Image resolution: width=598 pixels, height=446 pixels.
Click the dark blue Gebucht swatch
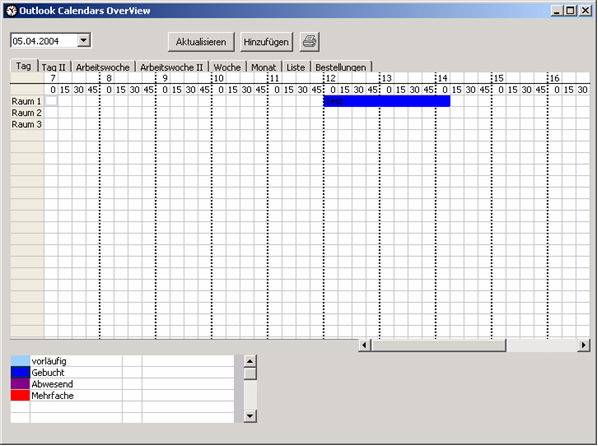[x=20, y=372]
